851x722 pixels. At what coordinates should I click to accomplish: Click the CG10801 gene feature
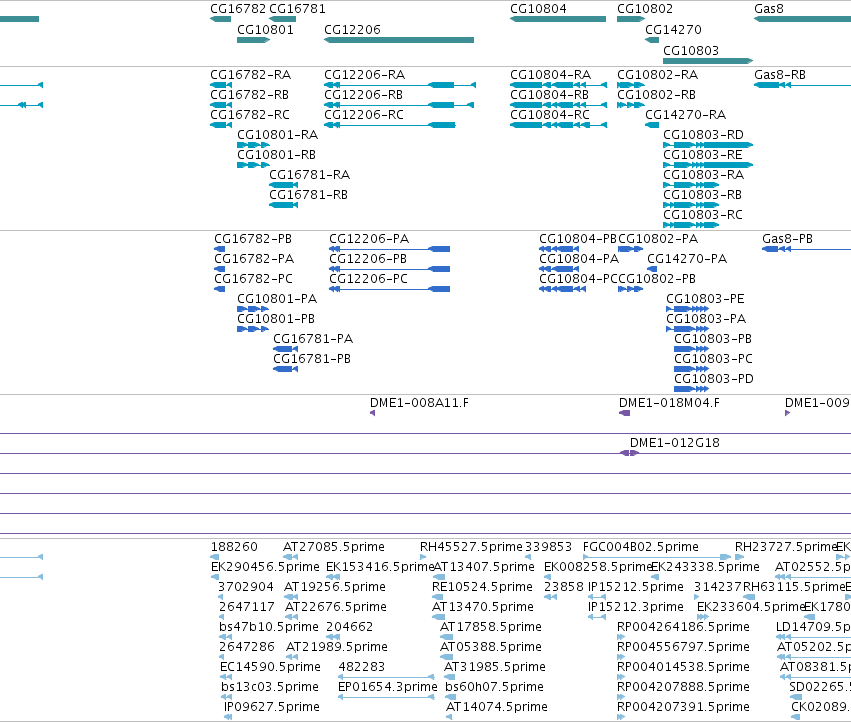[x=253, y=40]
